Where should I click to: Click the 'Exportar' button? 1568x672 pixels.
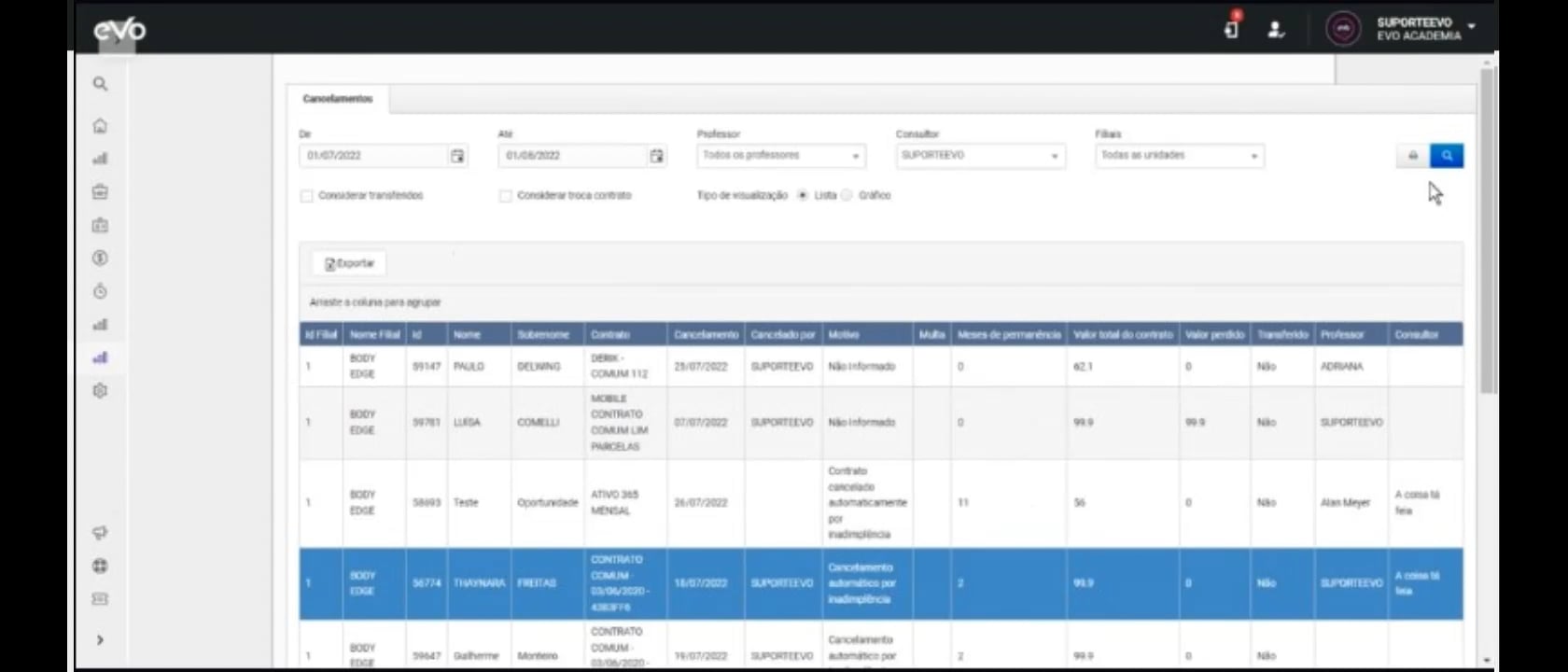[349, 263]
